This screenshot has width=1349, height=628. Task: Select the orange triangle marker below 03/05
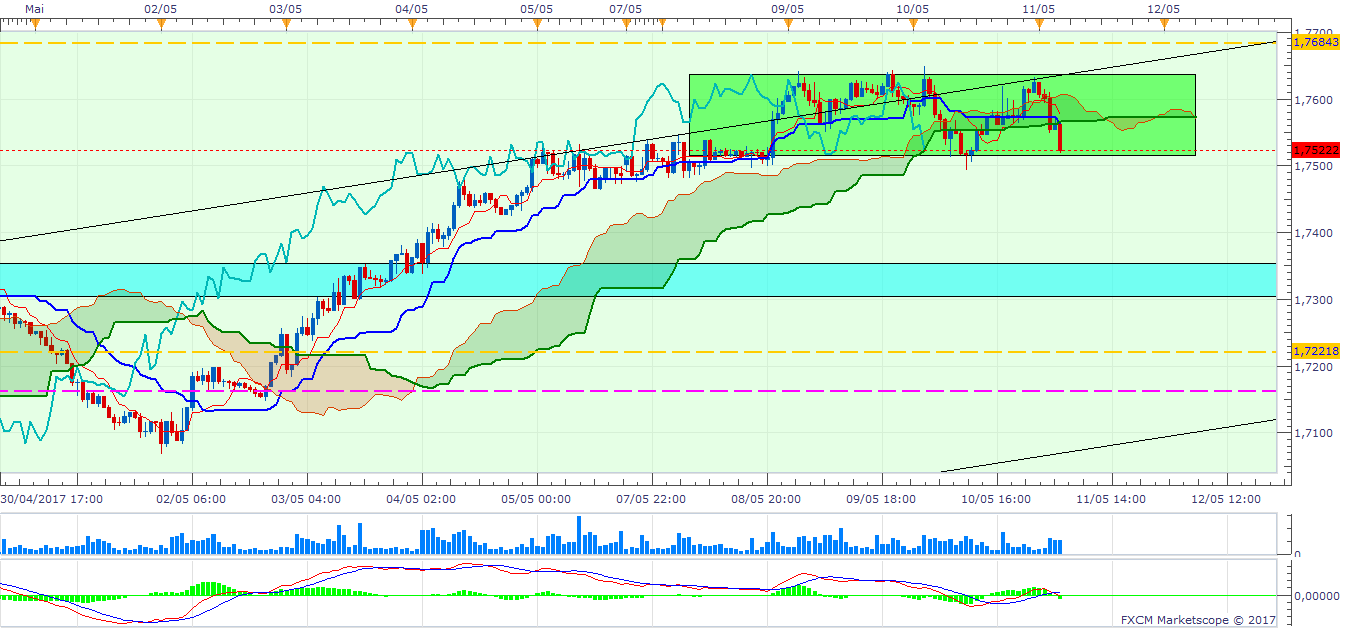(x=286, y=25)
